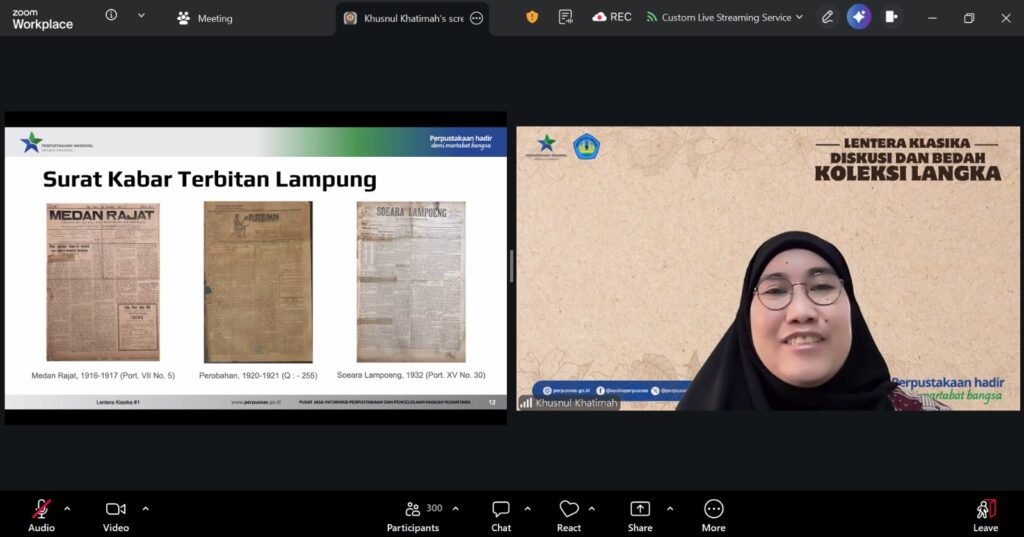Toggle the camera with the Video button
This screenshot has width=1024, height=537.
(116, 514)
